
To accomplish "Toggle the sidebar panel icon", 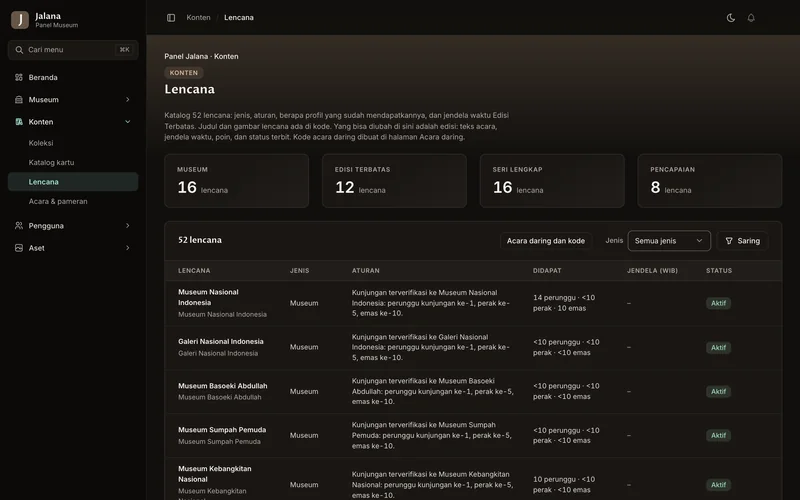I will pyautogui.click(x=171, y=18).
